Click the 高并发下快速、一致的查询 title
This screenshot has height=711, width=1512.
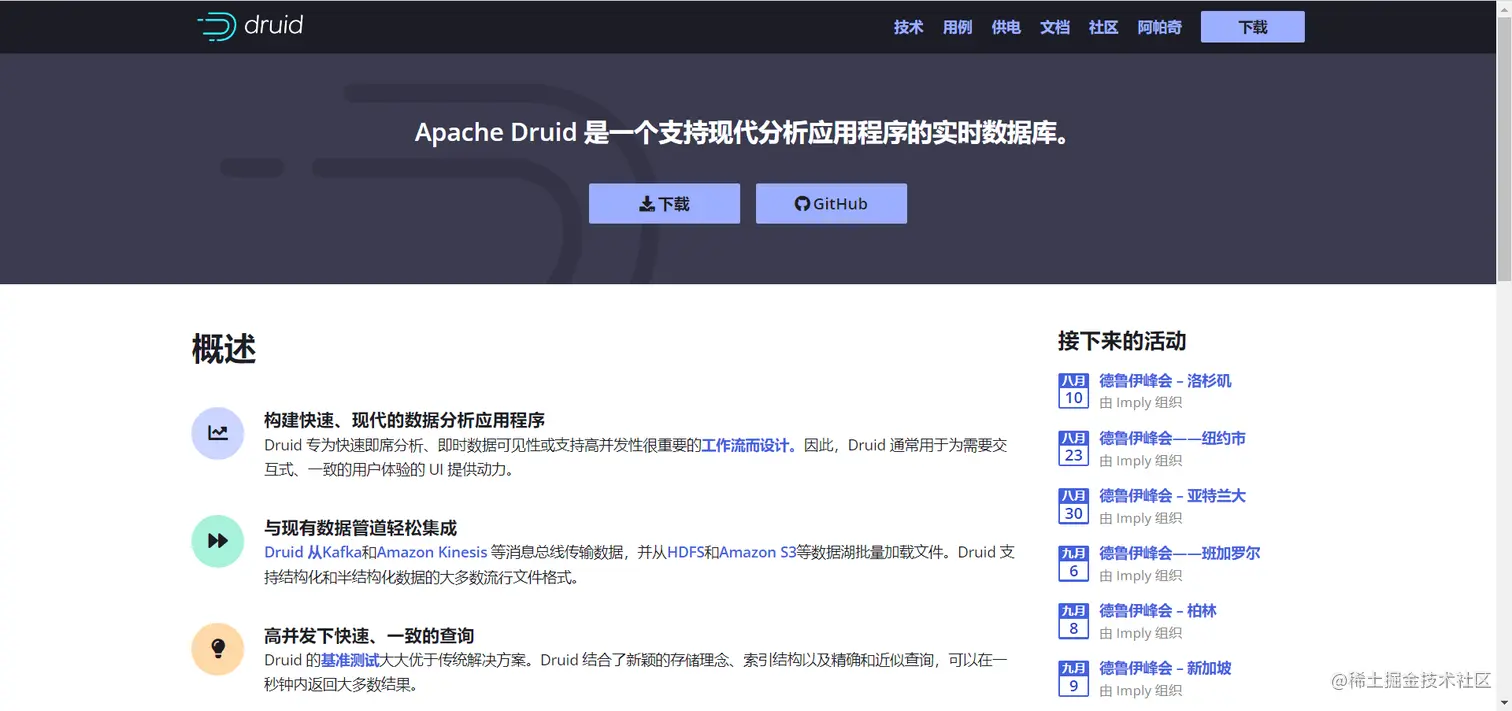coord(369,635)
